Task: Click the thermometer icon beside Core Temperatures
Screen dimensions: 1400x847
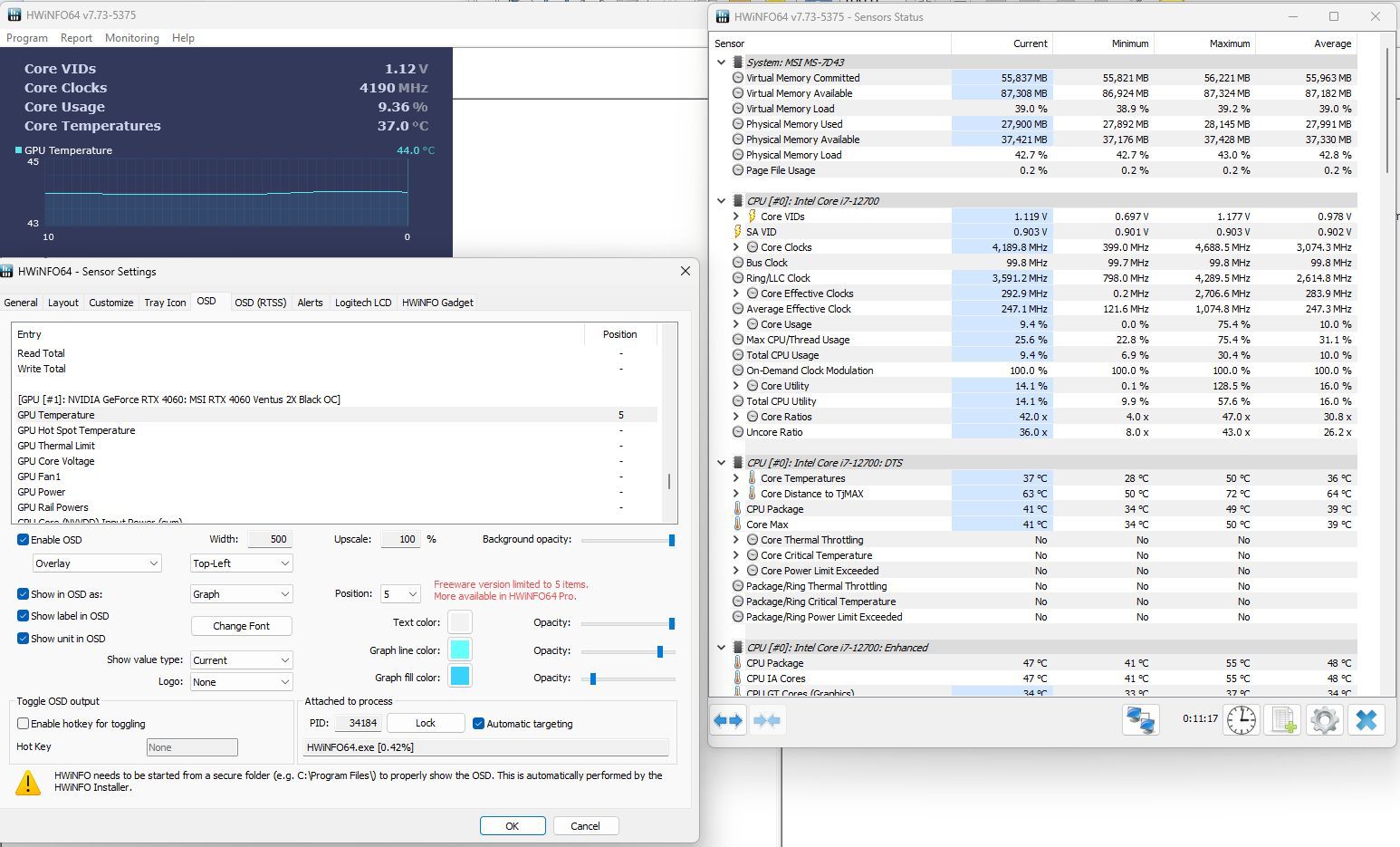Action: [753, 478]
